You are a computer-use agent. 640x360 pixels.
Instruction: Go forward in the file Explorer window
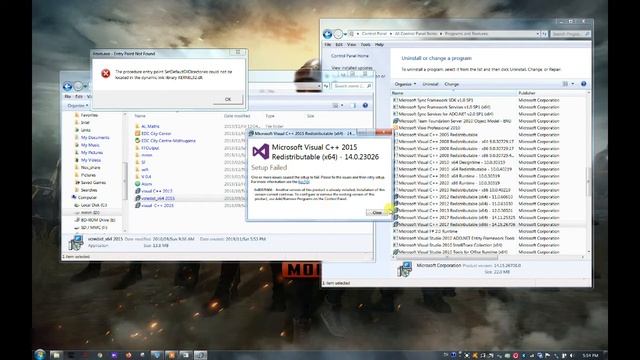click(x=78, y=86)
